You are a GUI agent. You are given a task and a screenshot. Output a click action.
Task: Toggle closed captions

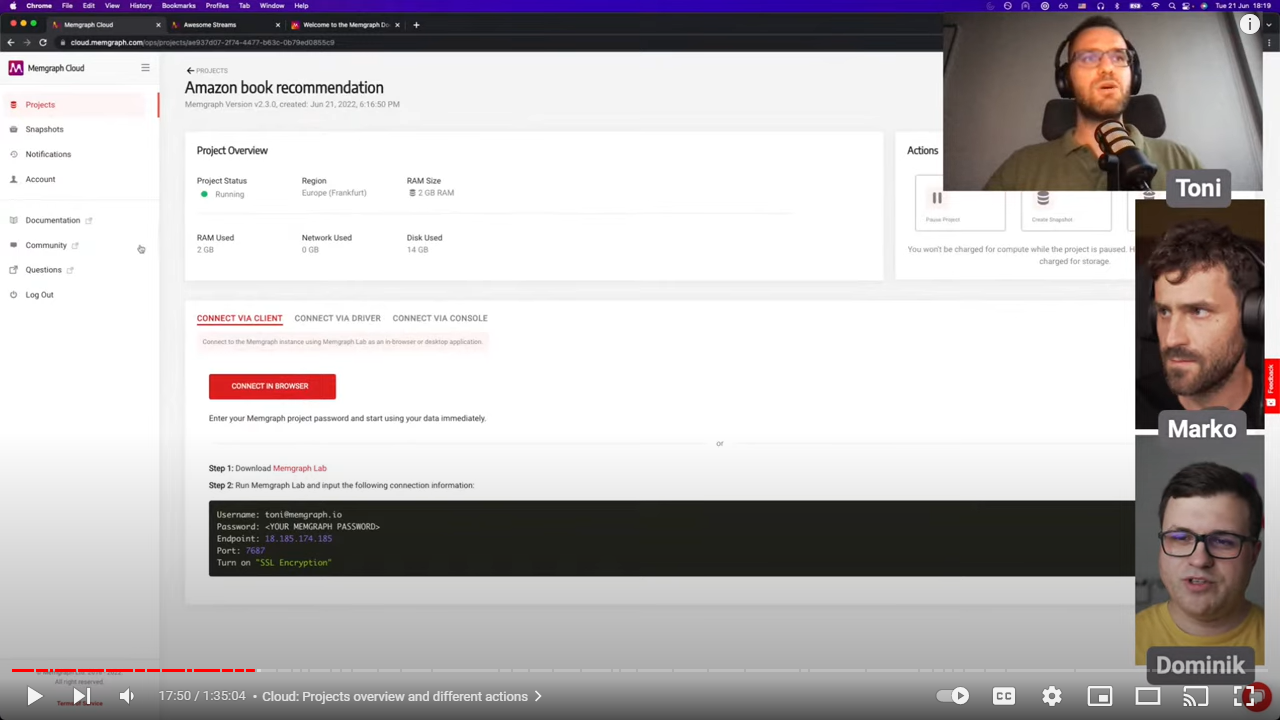click(x=1004, y=696)
